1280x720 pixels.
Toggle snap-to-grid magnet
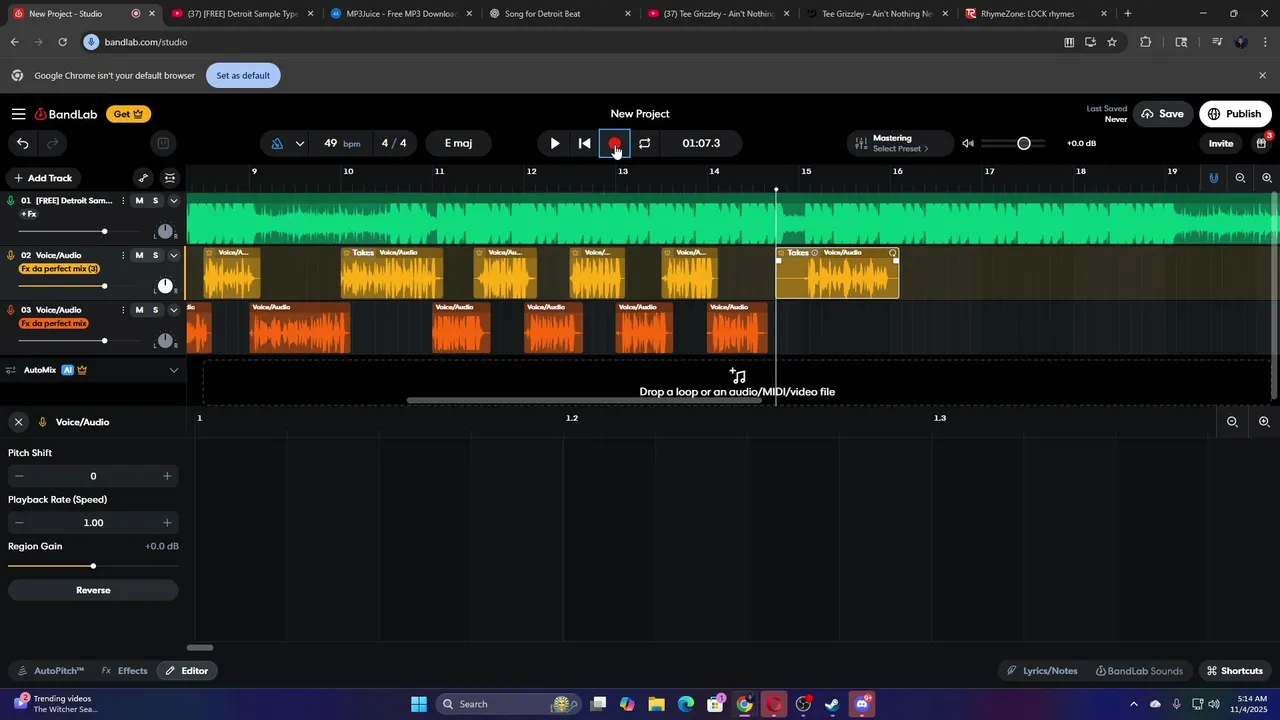[1213, 178]
